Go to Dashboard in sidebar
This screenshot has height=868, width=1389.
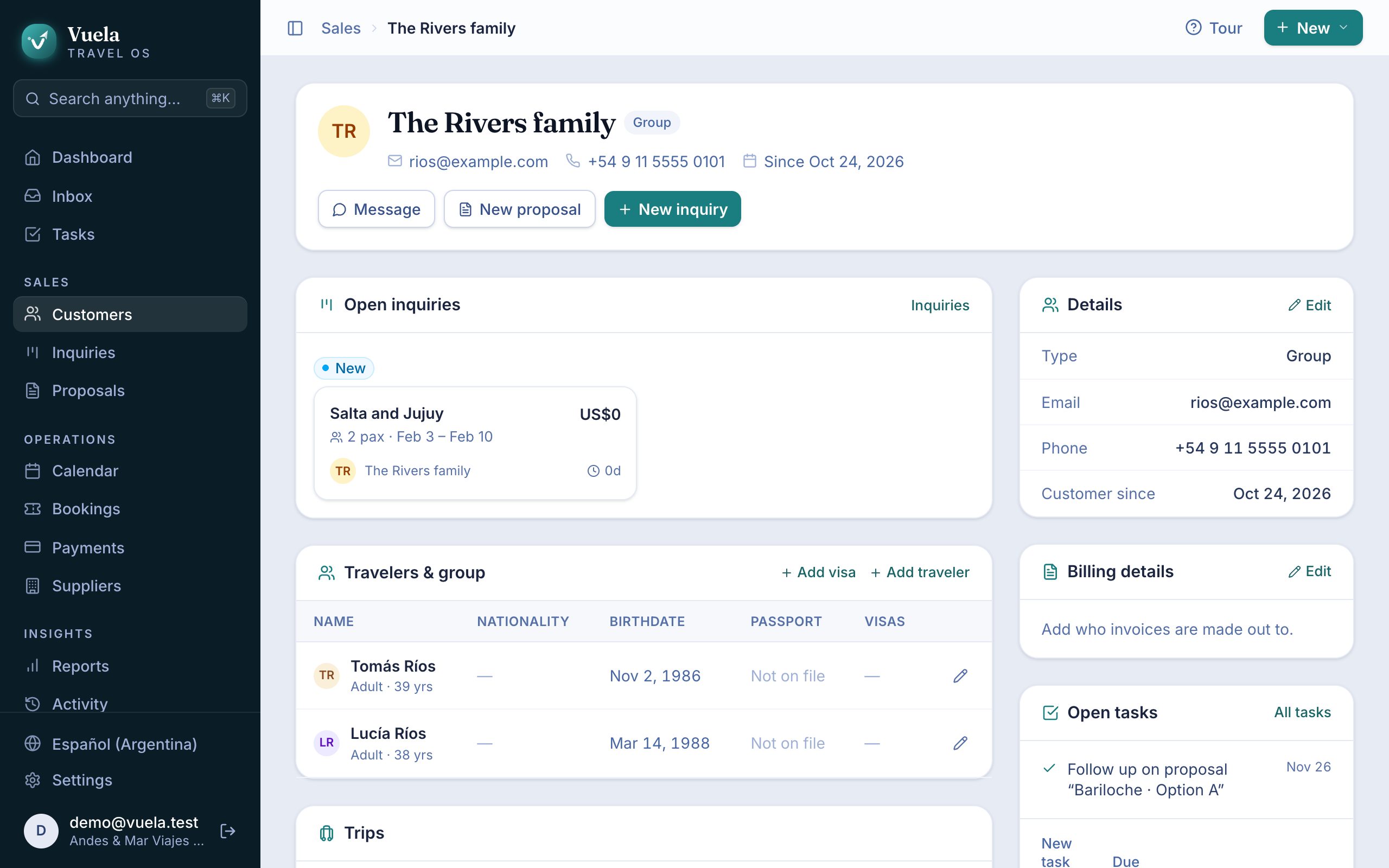tap(130, 157)
